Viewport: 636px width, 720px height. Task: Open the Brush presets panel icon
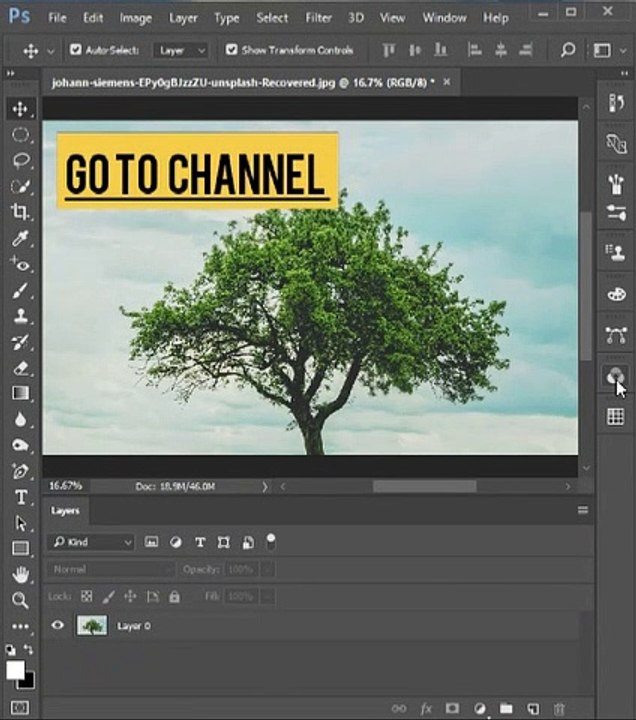point(616,184)
